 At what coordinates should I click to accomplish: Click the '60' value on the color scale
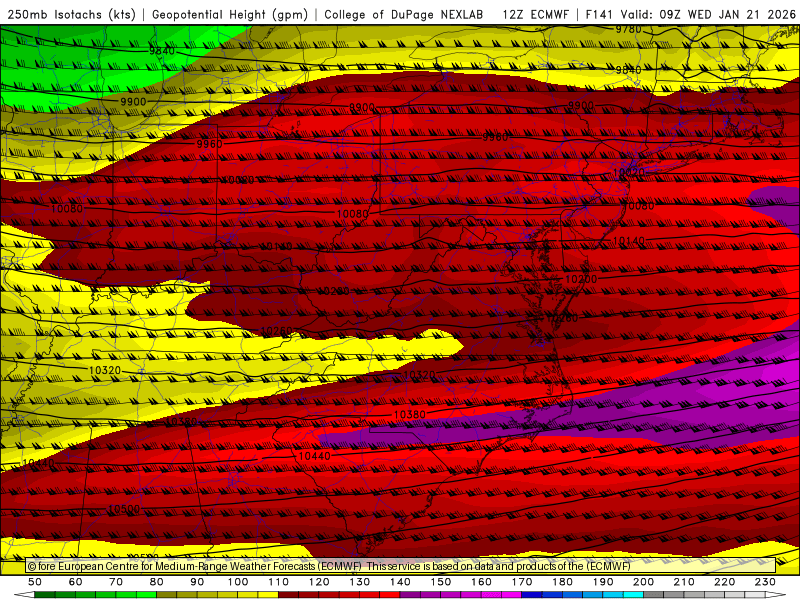[x=76, y=582]
